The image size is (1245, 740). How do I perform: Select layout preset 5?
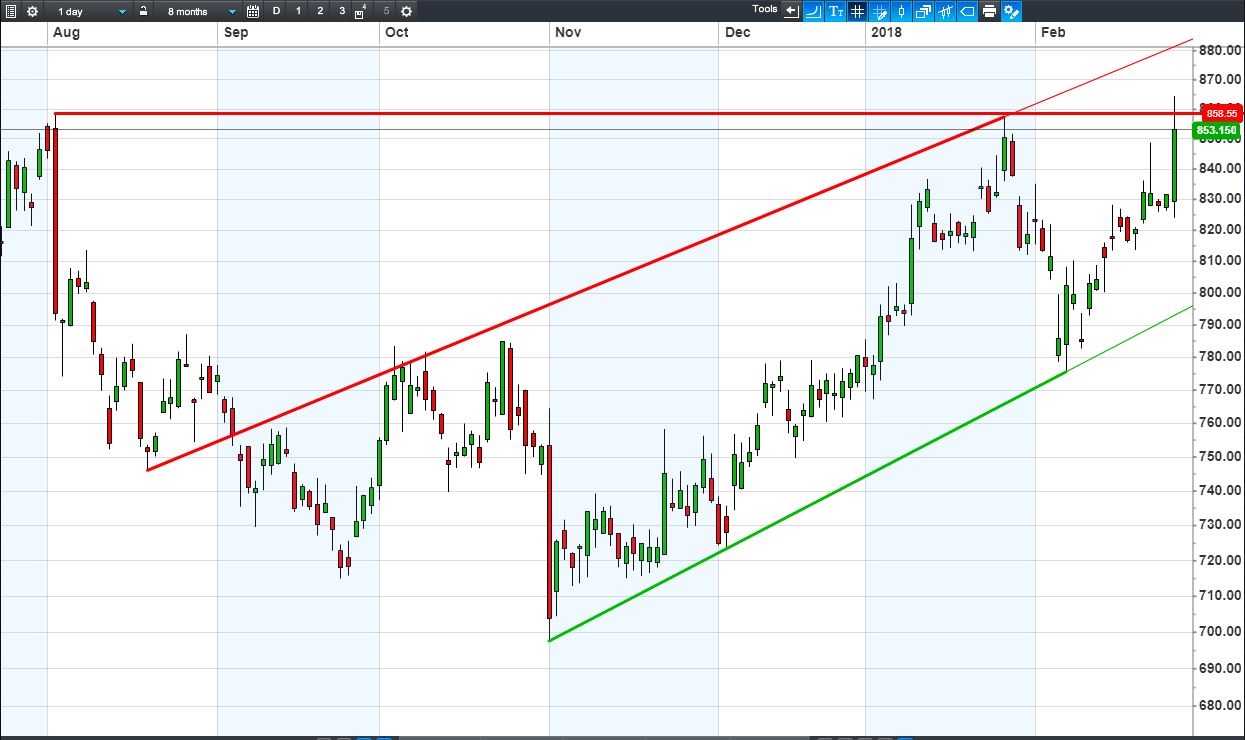coord(386,11)
